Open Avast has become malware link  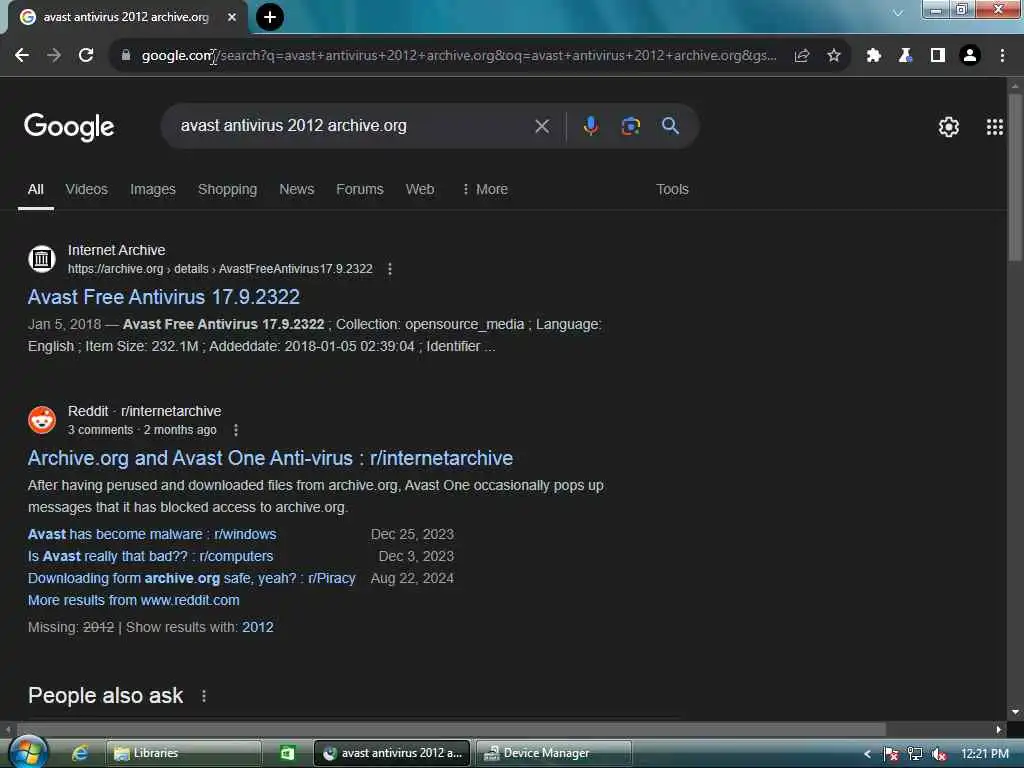point(152,534)
